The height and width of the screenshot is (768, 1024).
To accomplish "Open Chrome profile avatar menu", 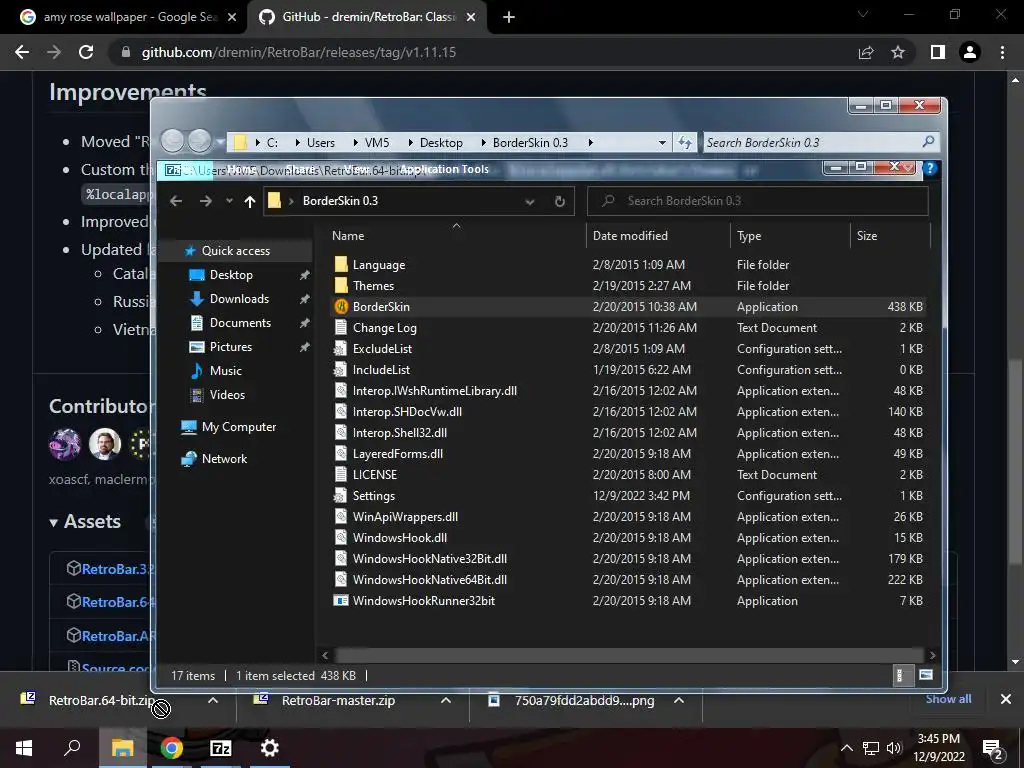I will pos(970,52).
